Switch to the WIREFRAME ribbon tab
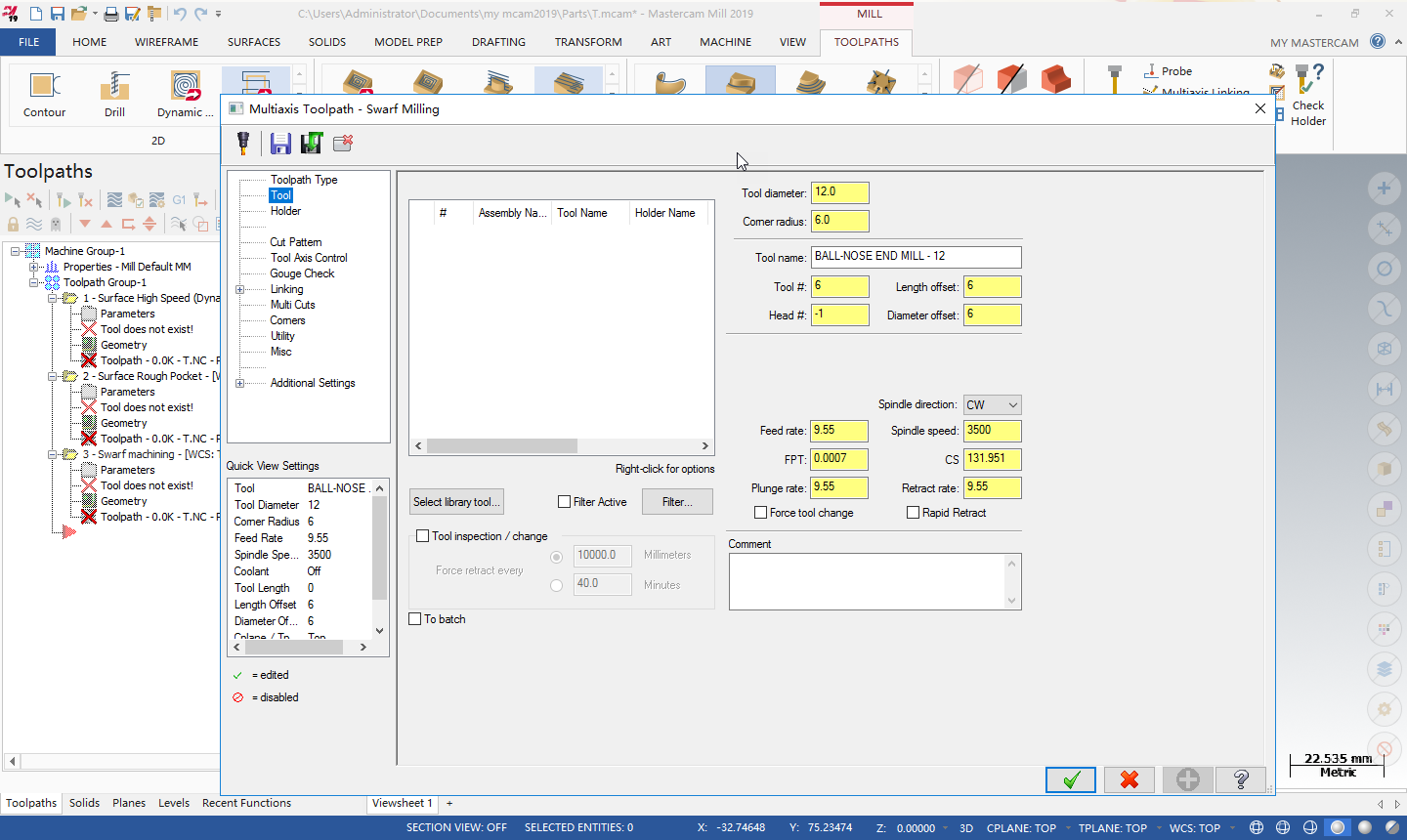The image size is (1407, 840). [167, 42]
